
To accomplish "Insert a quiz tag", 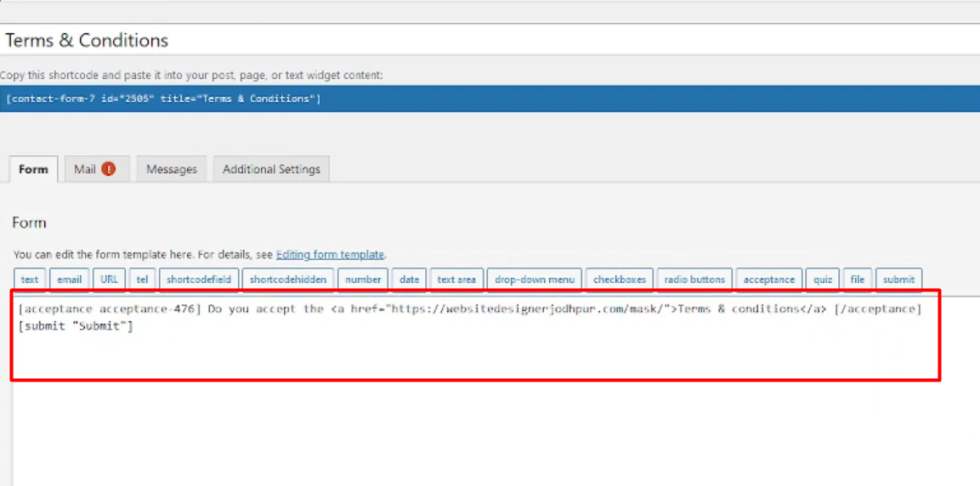I will (823, 279).
